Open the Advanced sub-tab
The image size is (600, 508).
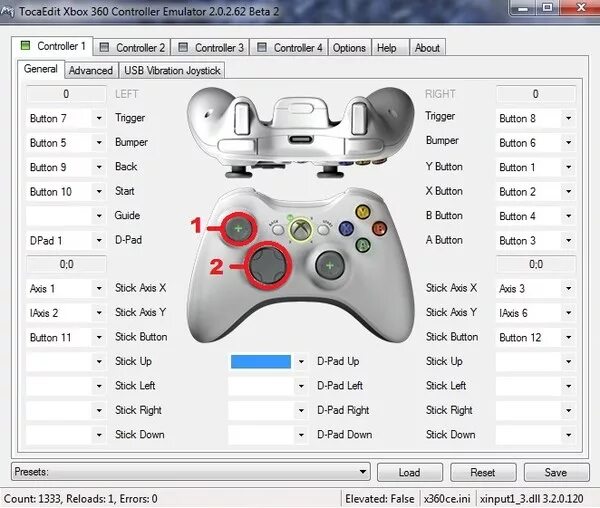tap(91, 70)
